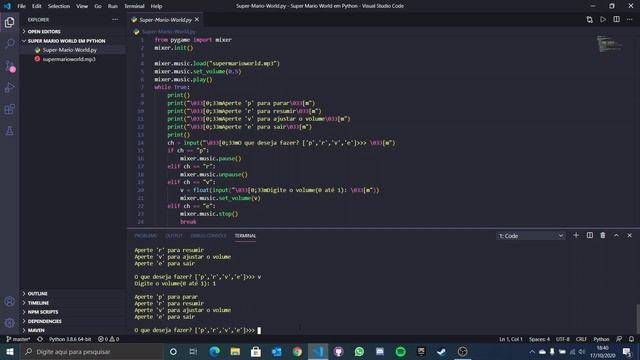The image size is (640, 360).
Task: Open the notifications bell in status bar
Action: [x=631, y=339]
